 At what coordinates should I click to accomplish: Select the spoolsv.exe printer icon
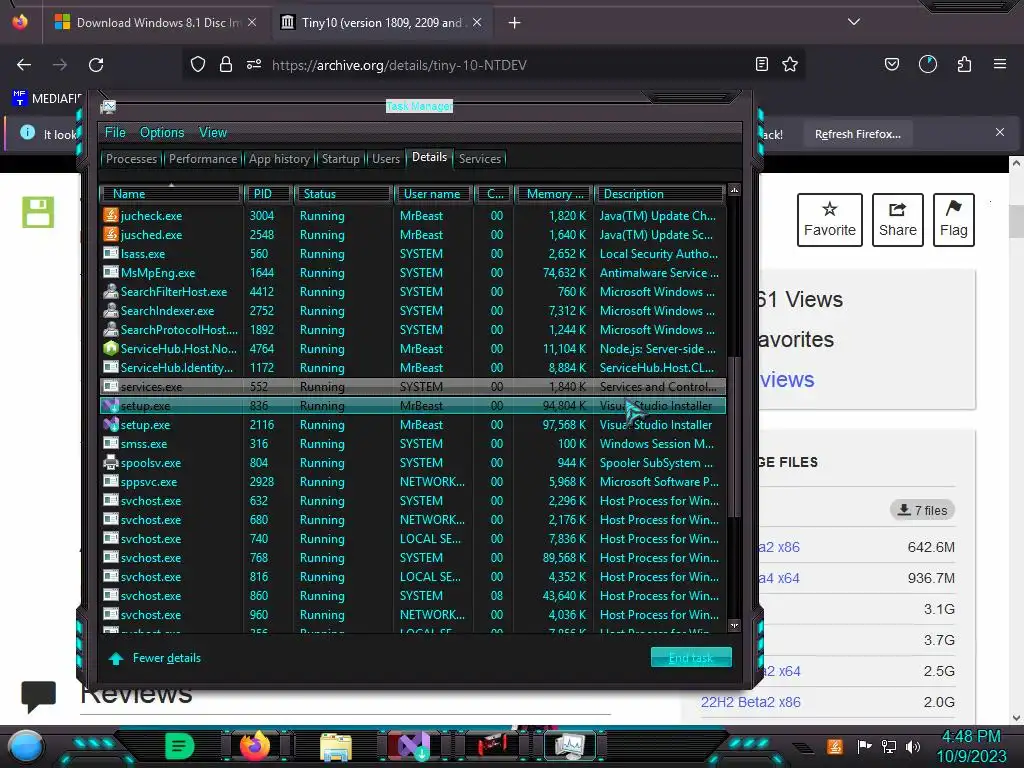coord(111,462)
